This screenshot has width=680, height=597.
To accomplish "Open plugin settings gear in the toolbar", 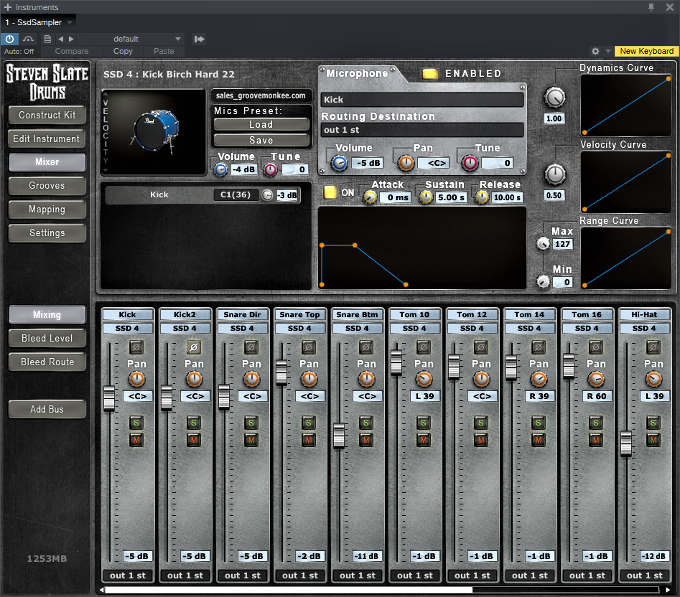I will 595,51.
